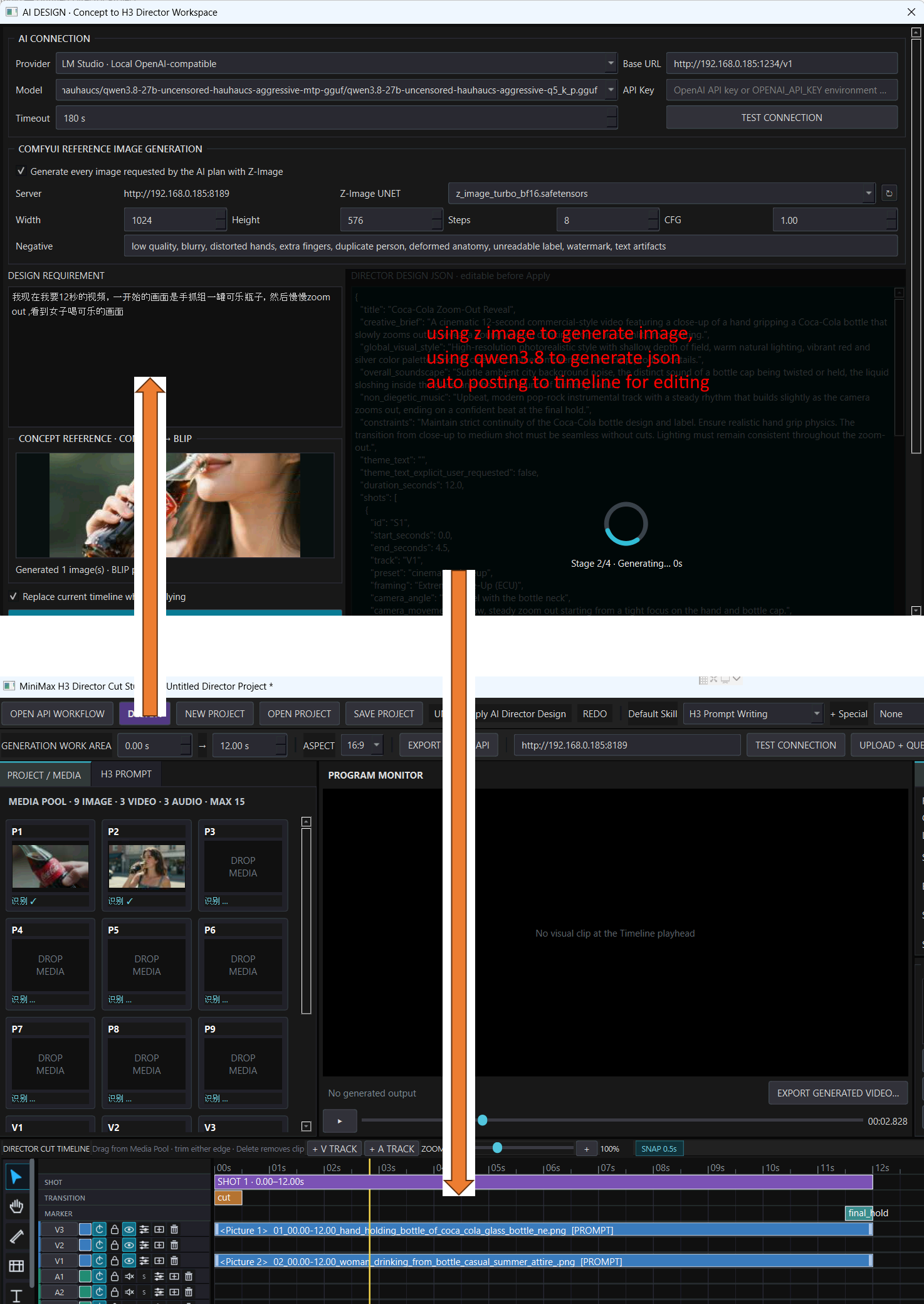Lock the A1 audio track

tap(115, 1276)
